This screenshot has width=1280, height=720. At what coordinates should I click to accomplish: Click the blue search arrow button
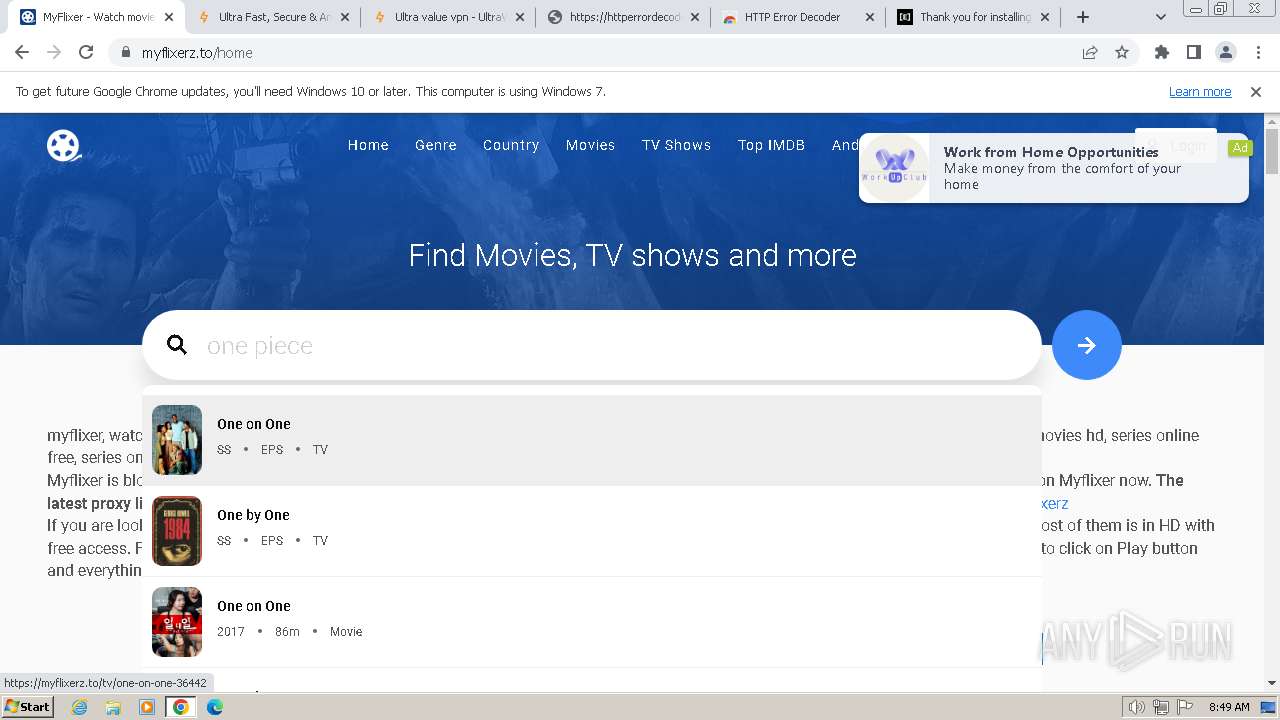(1086, 345)
